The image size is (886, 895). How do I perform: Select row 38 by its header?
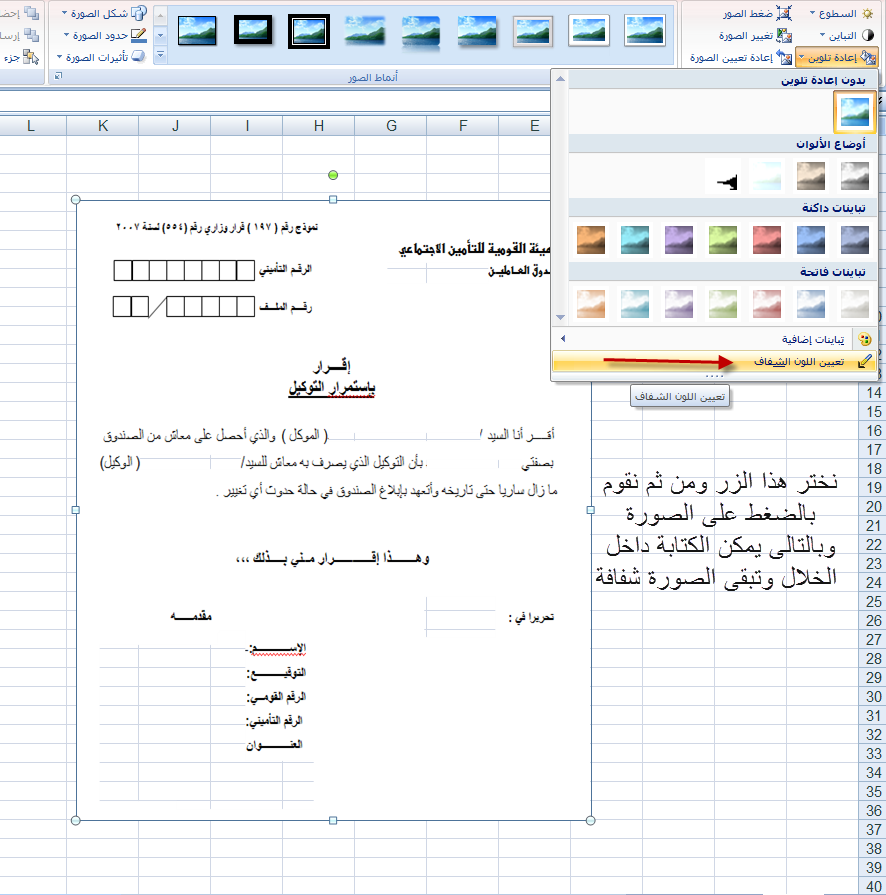pos(873,848)
